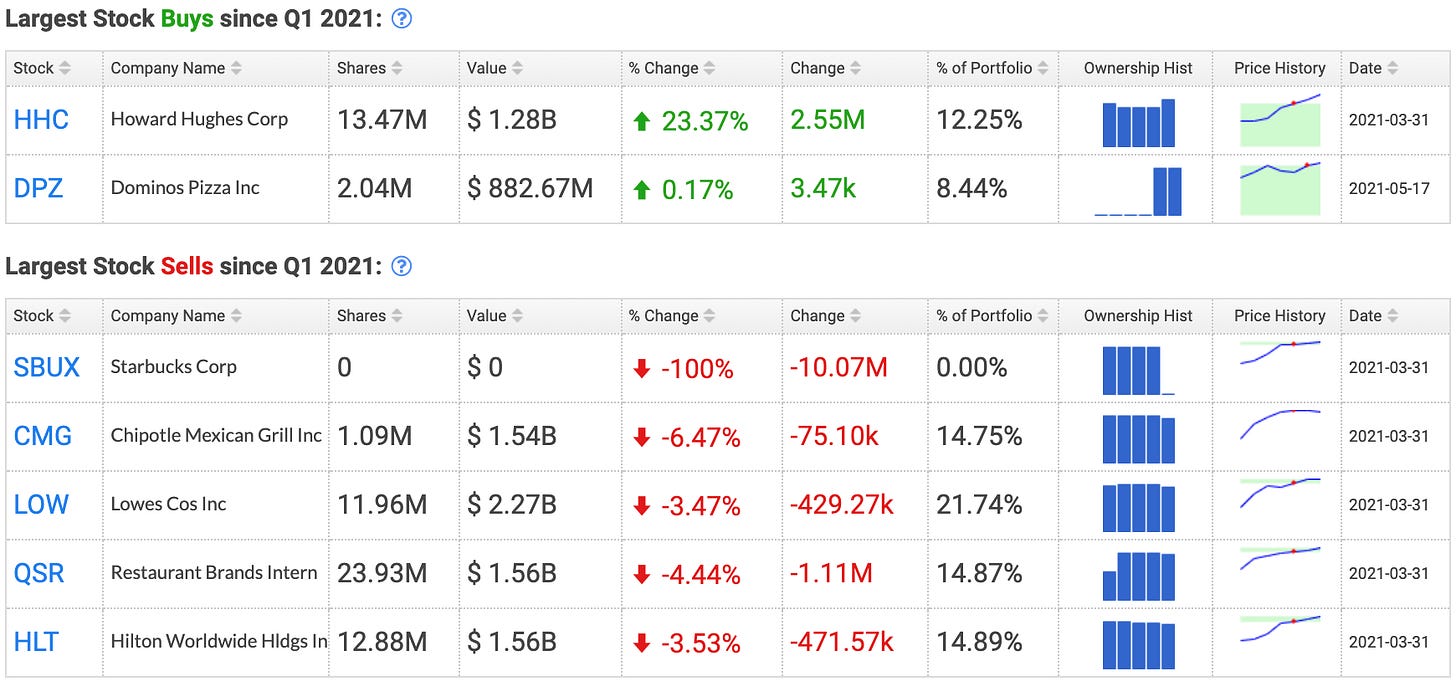
Task: View LOW ownership history bar chart
Action: [x=1138, y=507]
